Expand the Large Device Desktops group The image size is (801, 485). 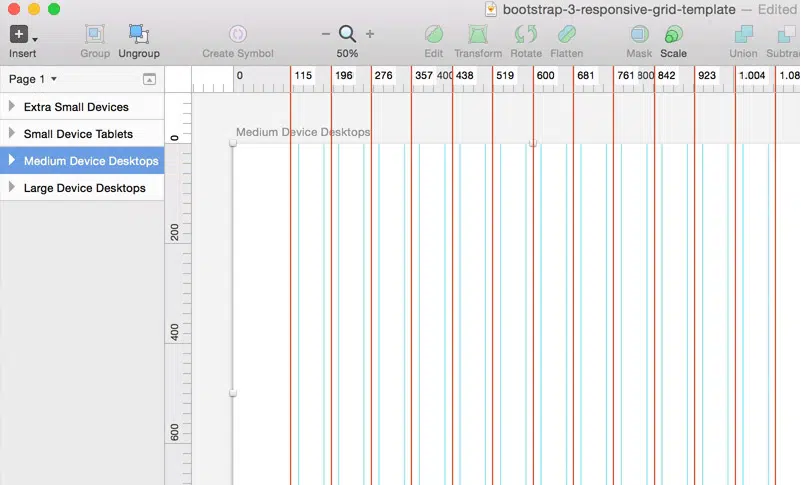11,188
